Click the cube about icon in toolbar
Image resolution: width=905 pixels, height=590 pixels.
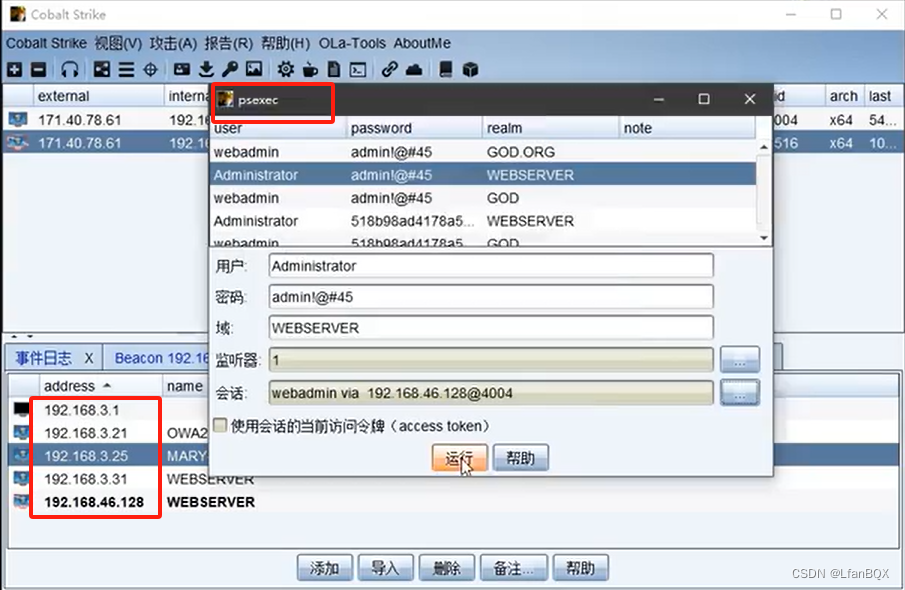470,70
